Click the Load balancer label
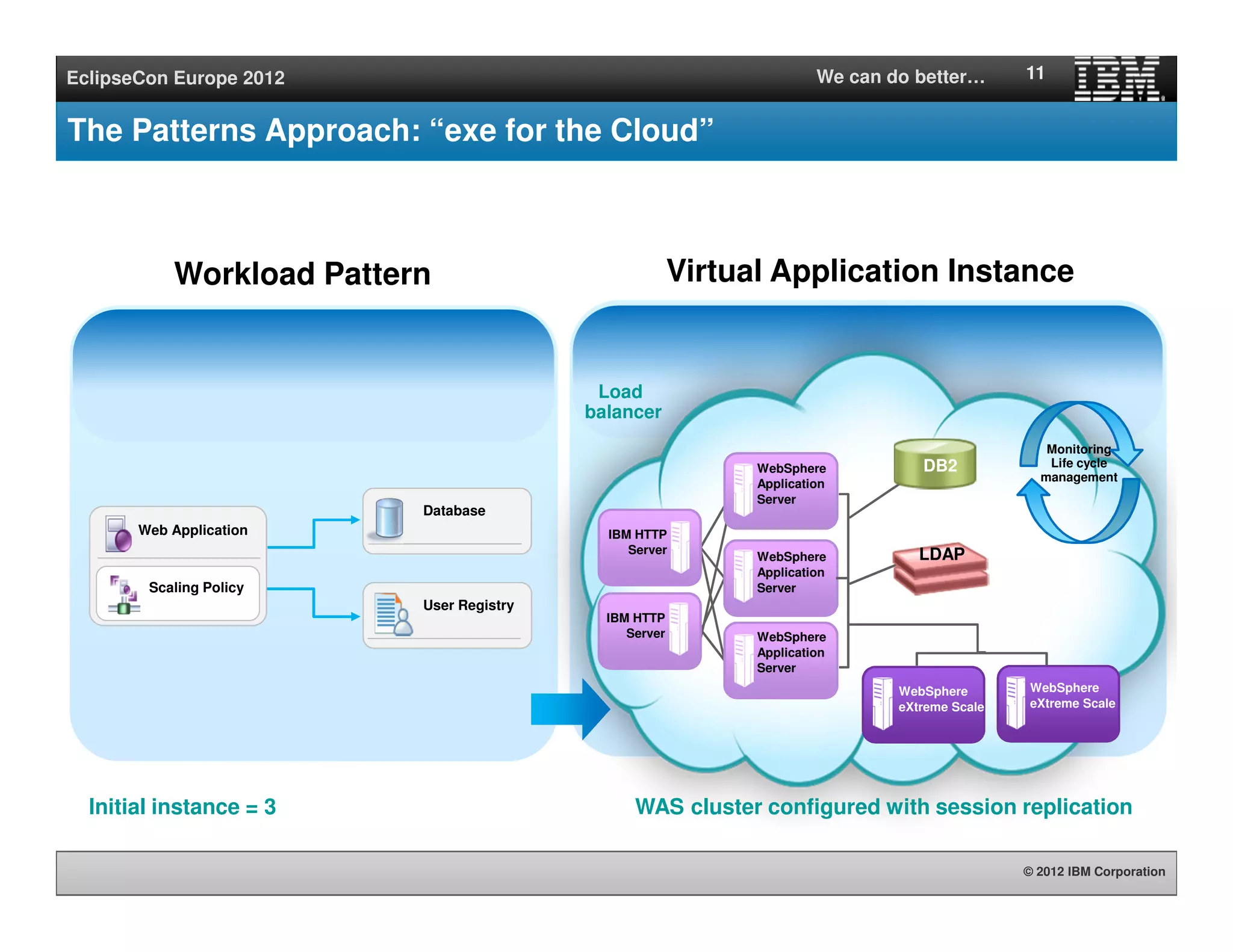This screenshot has width=1233, height=952. pyautogui.click(x=623, y=401)
